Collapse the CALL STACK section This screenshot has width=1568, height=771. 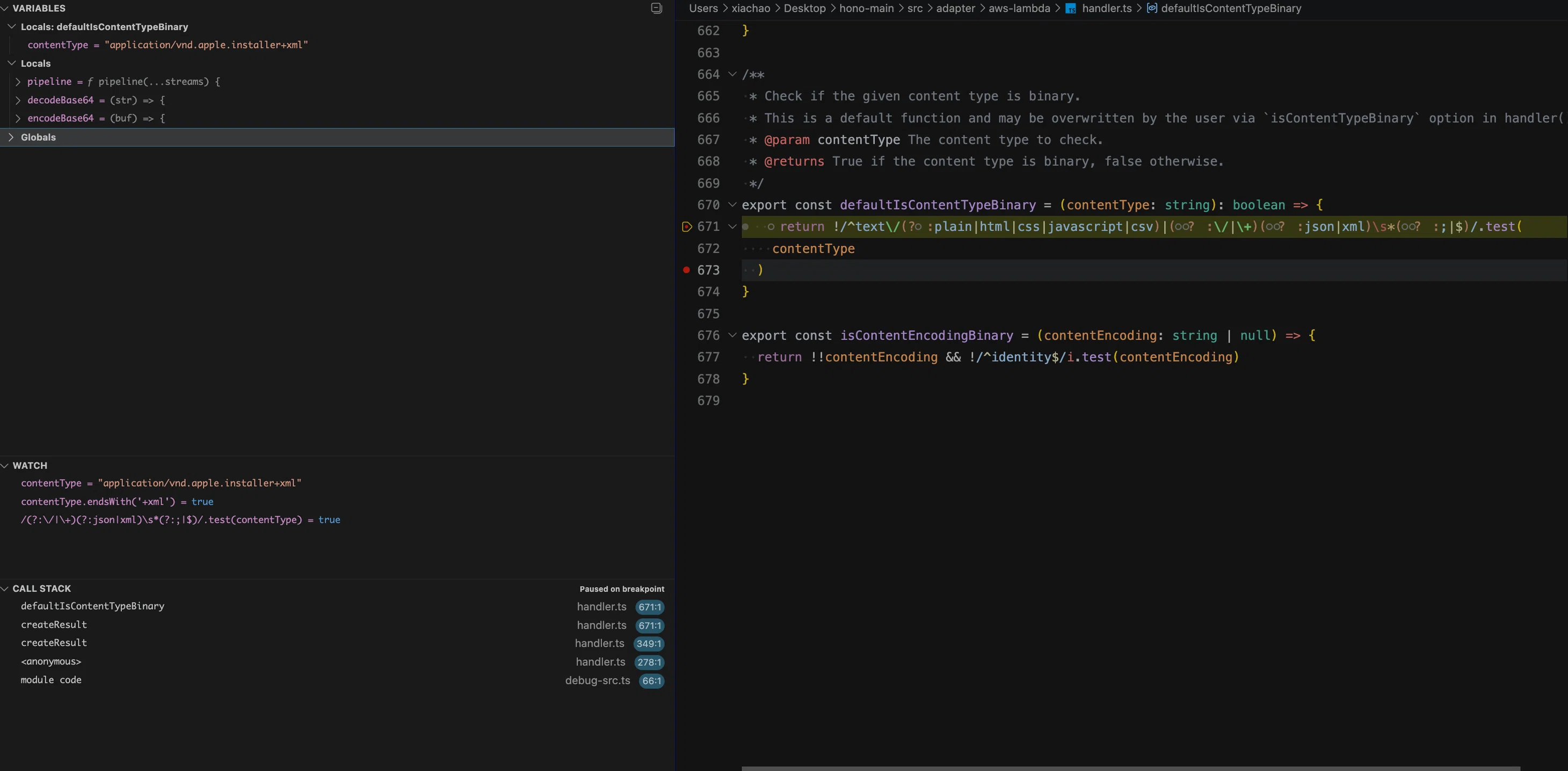click(x=5, y=588)
